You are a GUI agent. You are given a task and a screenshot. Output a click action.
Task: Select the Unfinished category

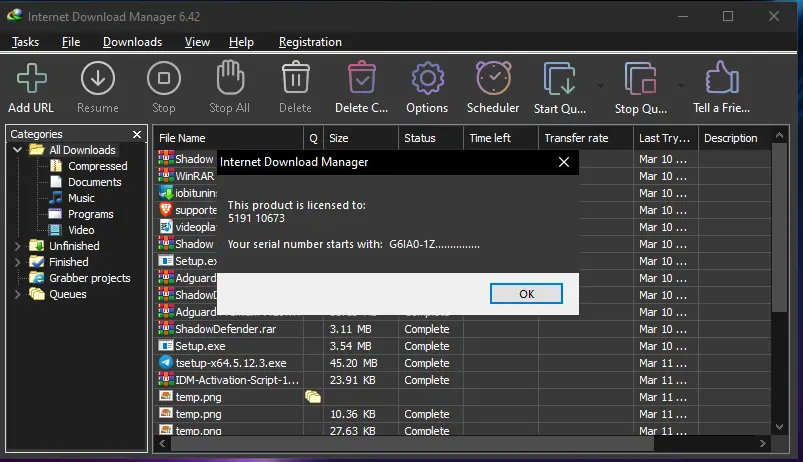click(x=74, y=246)
